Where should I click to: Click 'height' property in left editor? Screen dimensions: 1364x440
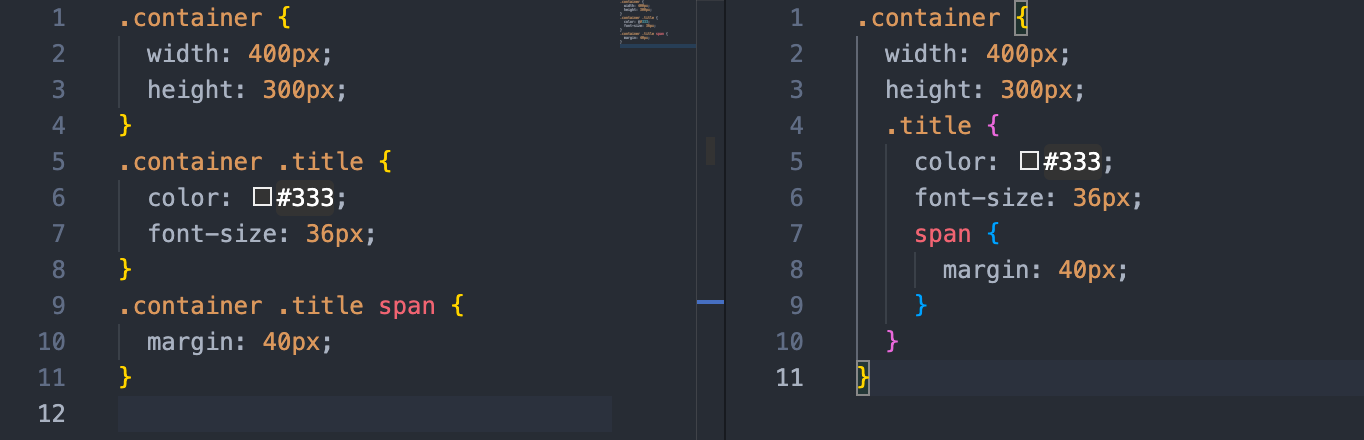tap(190, 90)
